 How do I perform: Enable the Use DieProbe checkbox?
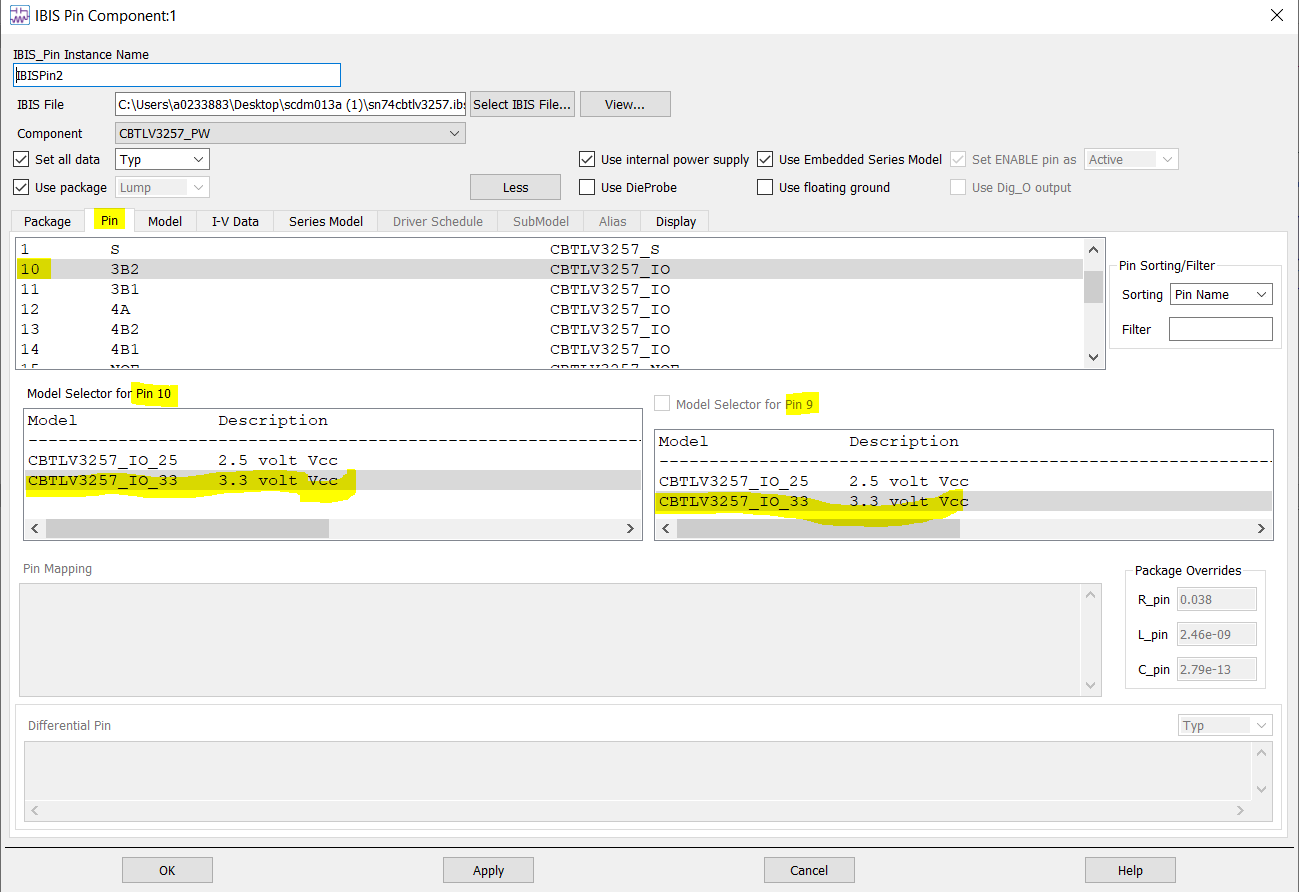[587, 187]
